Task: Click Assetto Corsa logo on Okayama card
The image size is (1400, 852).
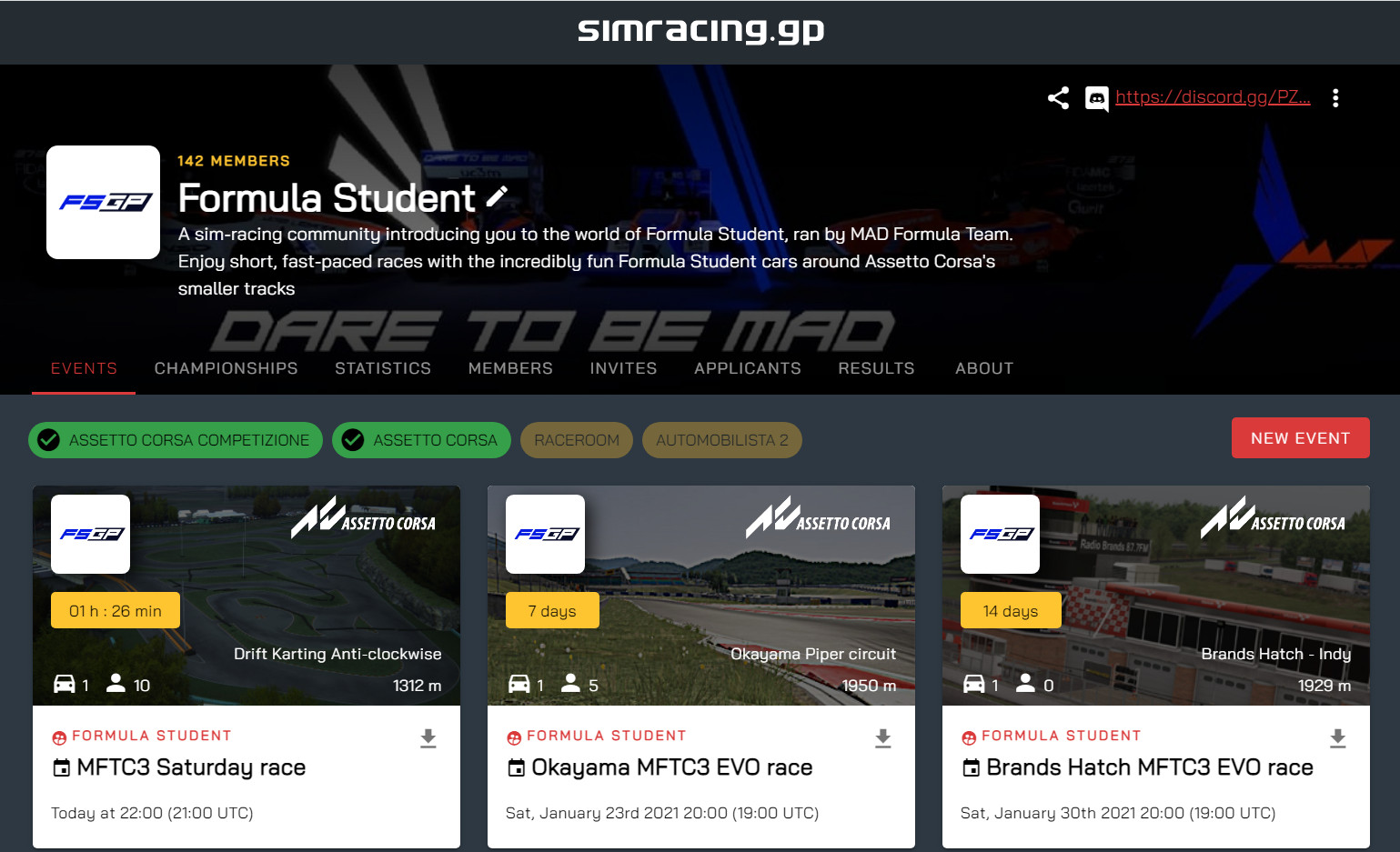Action: (818, 517)
